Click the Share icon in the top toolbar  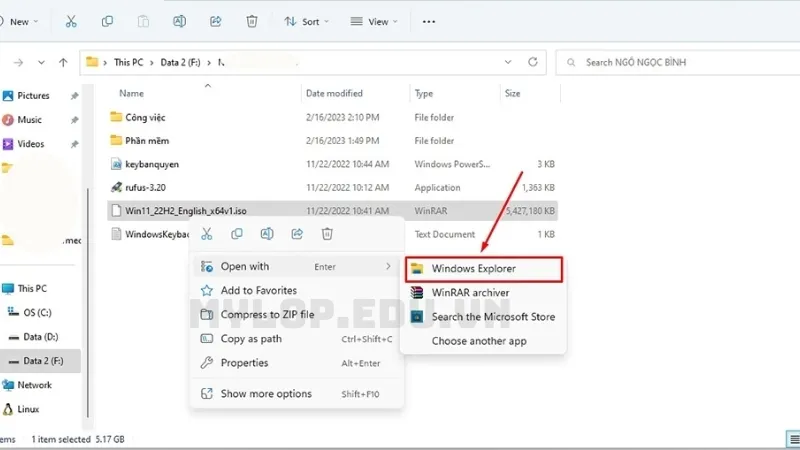click(x=216, y=21)
